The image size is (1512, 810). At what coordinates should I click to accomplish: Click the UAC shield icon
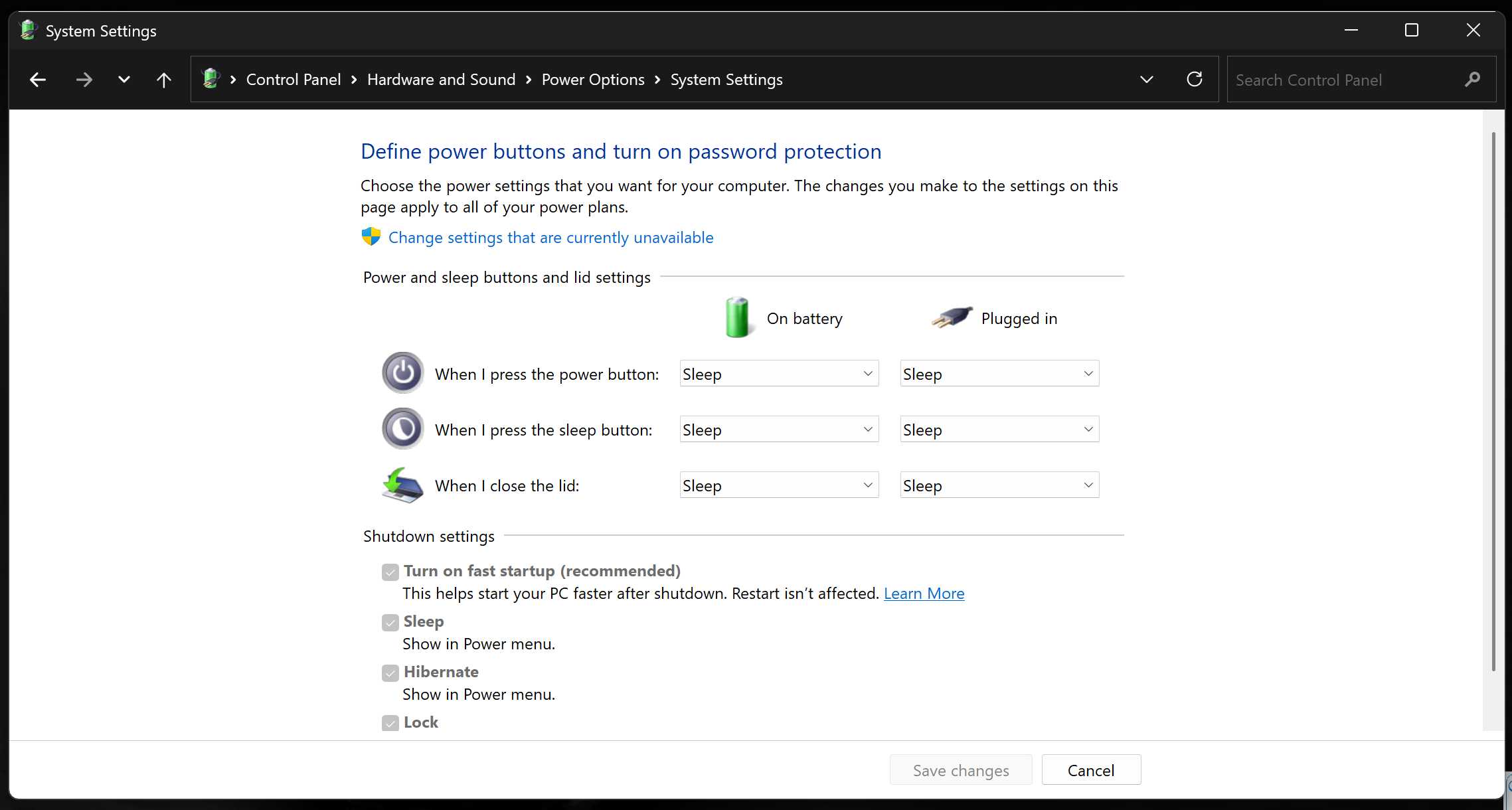point(371,237)
